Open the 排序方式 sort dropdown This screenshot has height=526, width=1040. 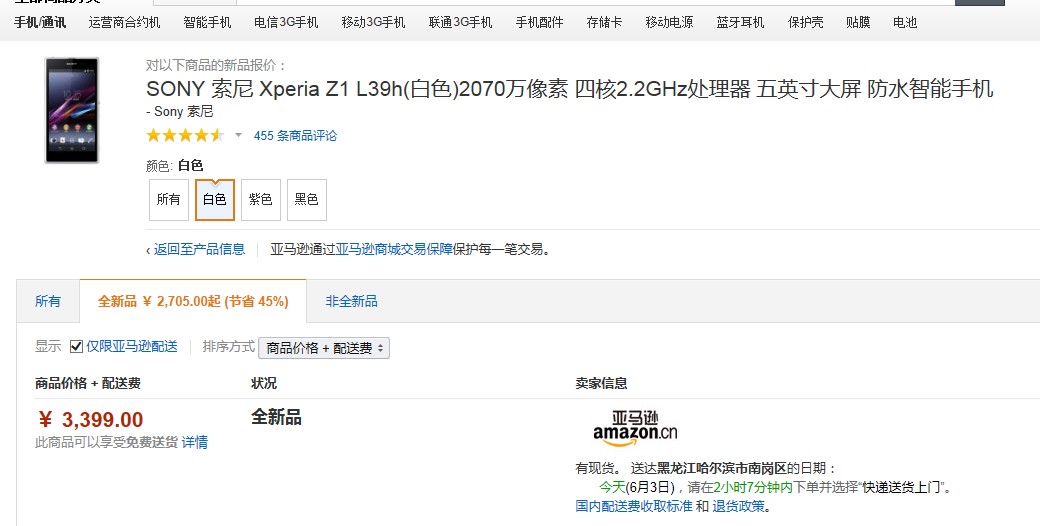click(324, 348)
